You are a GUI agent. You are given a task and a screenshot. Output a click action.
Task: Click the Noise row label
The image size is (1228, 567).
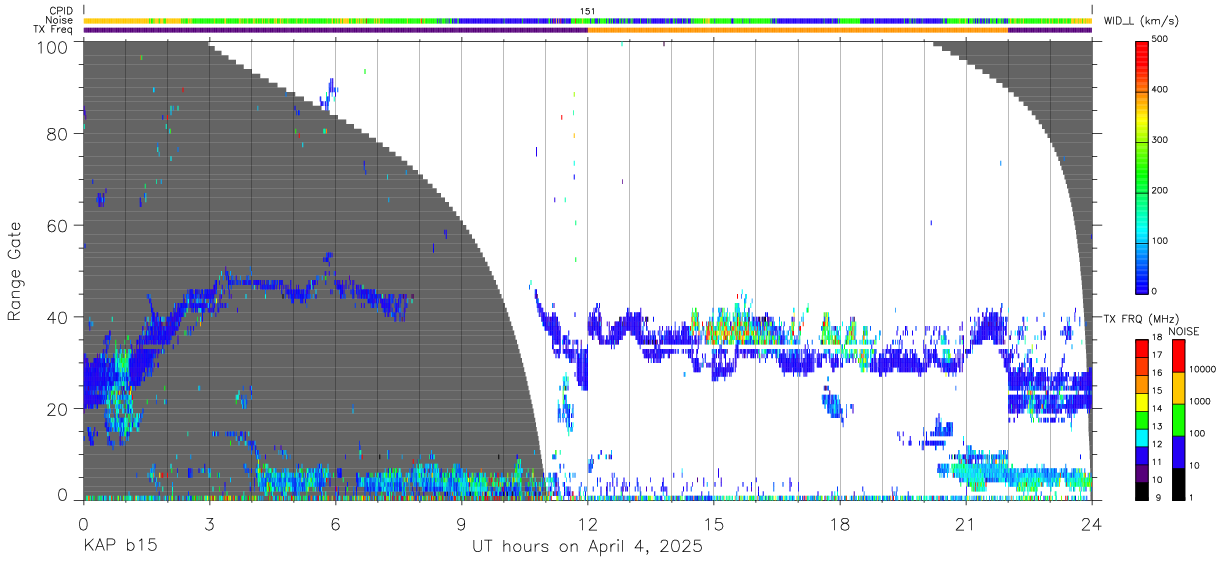point(60,20)
